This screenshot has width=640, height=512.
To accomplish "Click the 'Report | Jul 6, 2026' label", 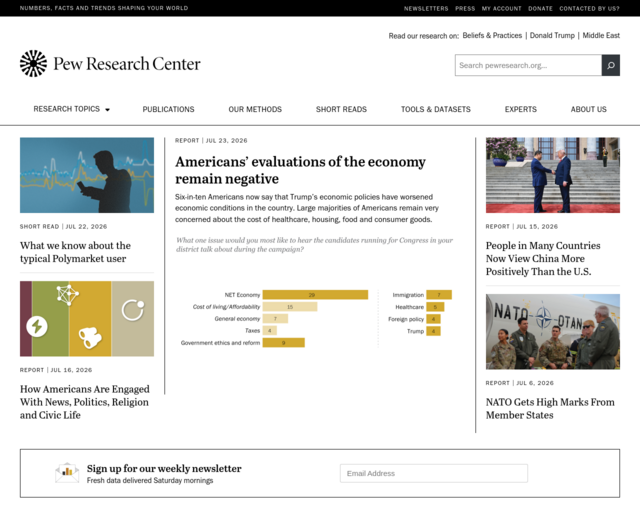I will (520, 383).
